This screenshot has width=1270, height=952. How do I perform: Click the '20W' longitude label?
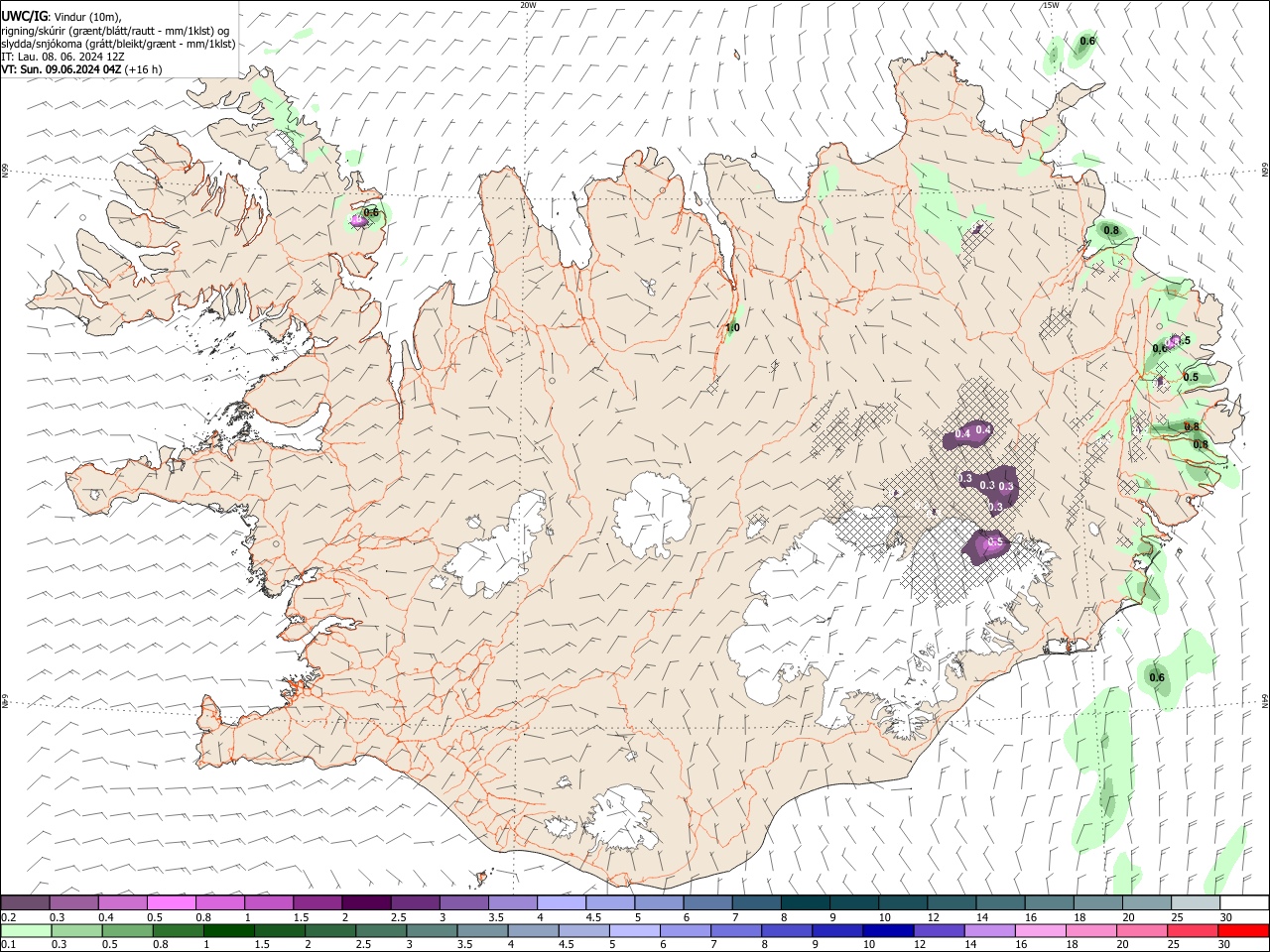tap(529, 5)
